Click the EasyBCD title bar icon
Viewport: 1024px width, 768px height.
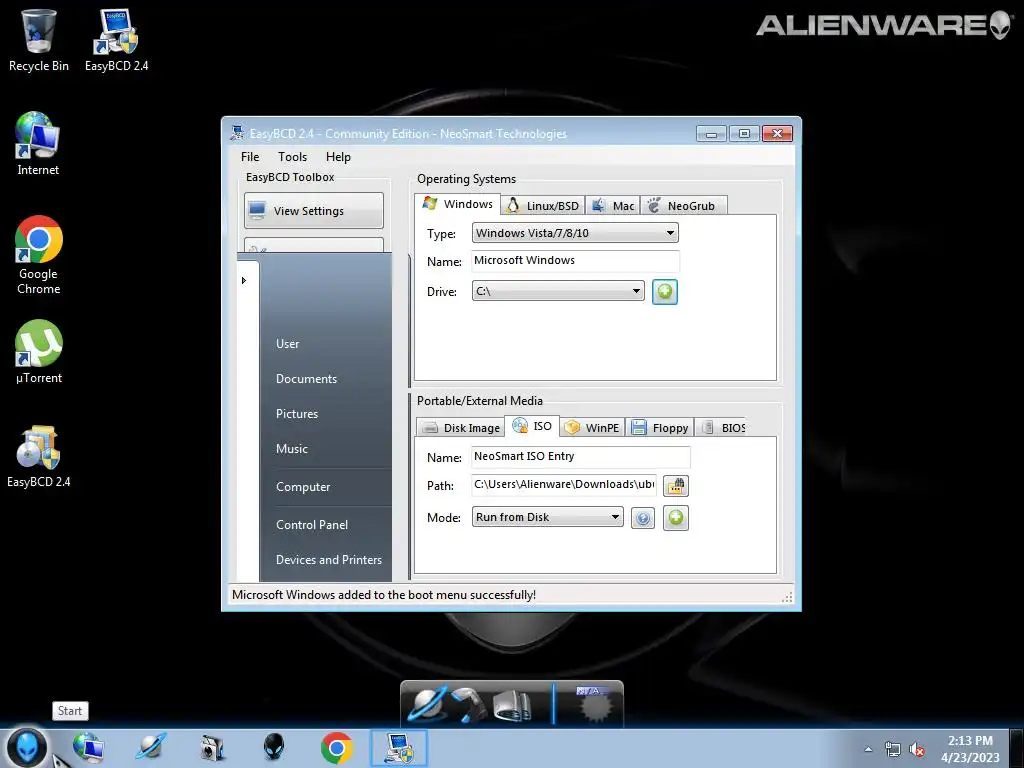point(237,133)
